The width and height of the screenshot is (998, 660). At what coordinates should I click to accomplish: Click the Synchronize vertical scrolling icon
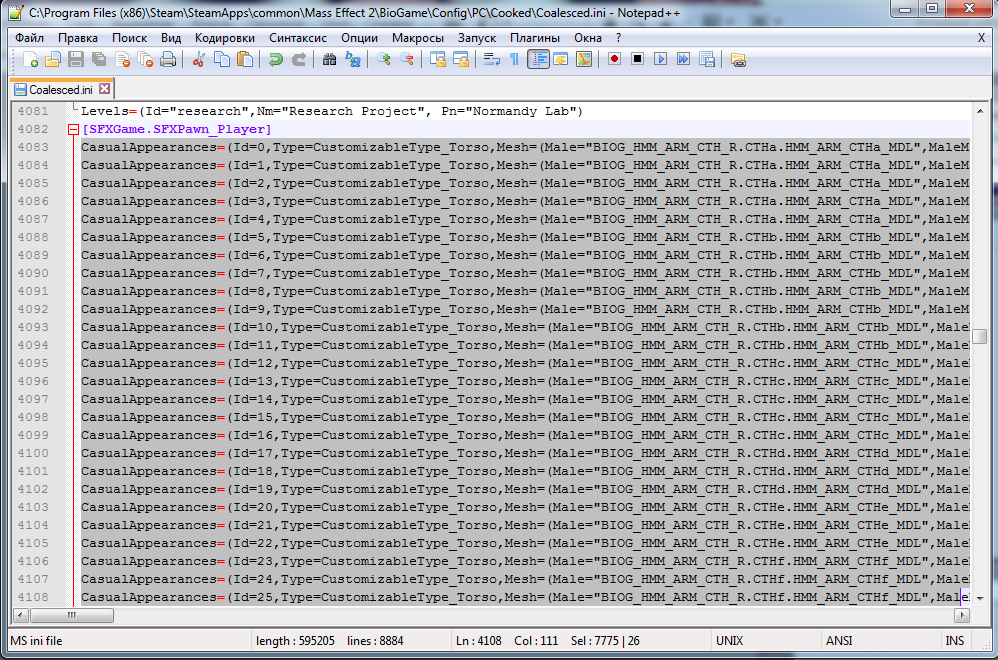[437, 60]
